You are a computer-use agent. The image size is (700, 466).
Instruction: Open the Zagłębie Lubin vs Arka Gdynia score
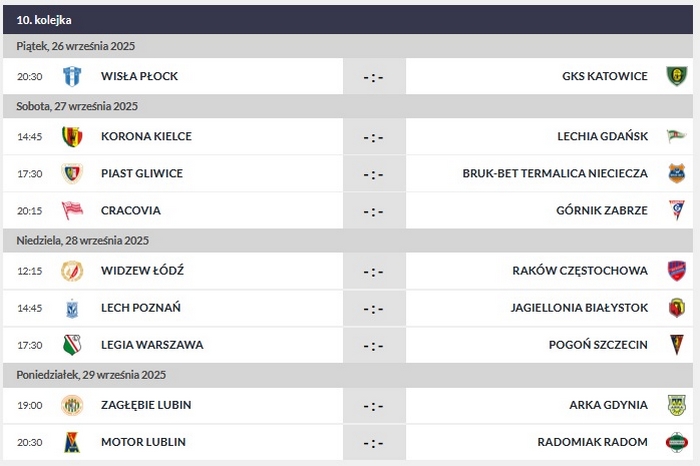click(x=373, y=405)
